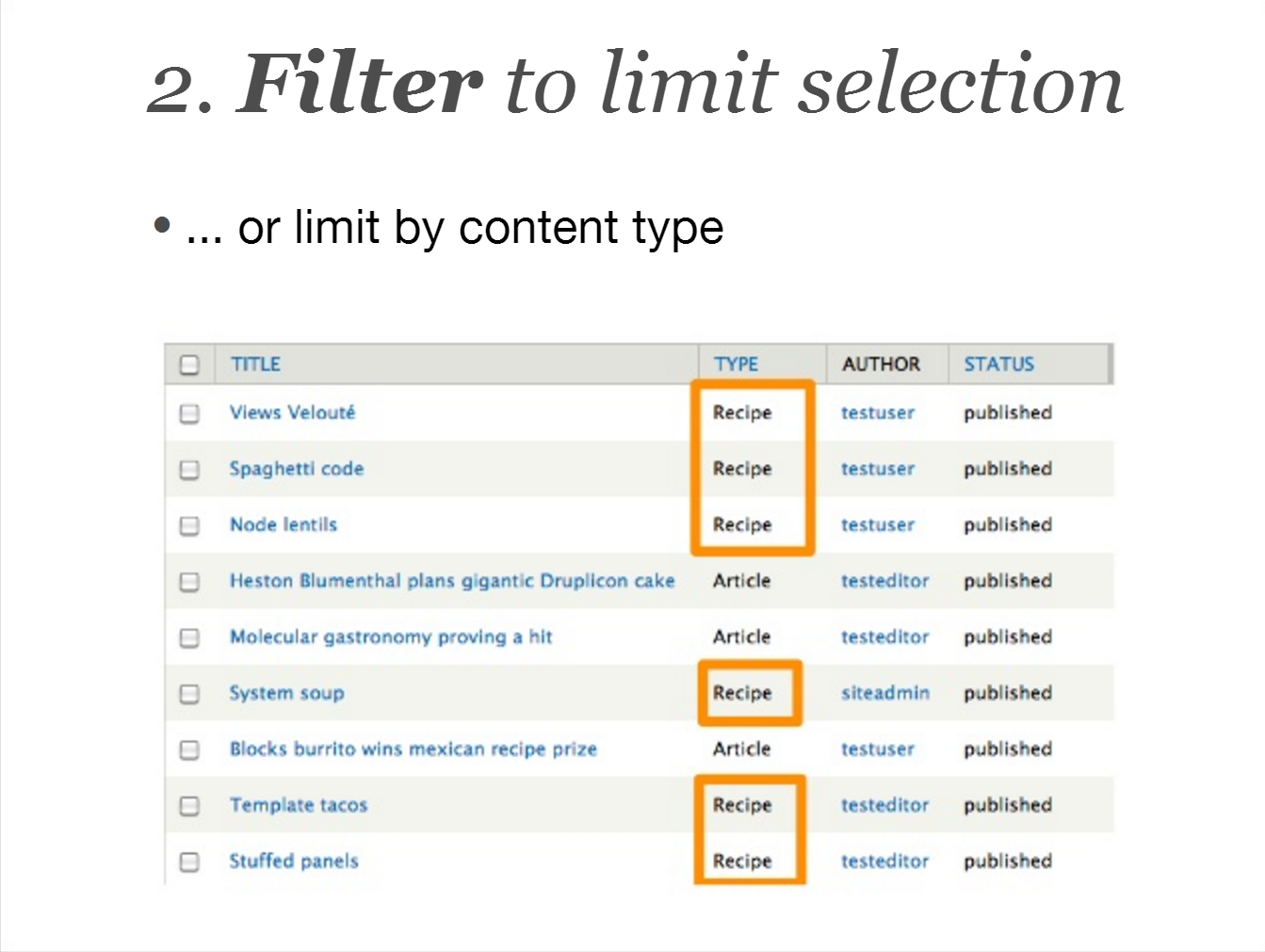Check the Heston Blumenthal article row checkbox
This screenshot has width=1265, height=952.
pyautogui.click(x=189, y=581)
